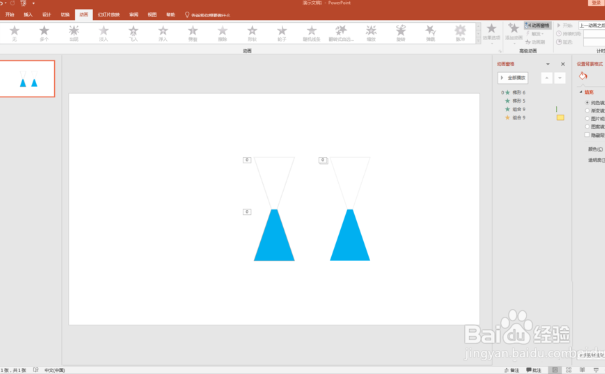605x374 pixels.
Task: Click the green timing bar in the animation pane
Action: [x=556, y=109]
